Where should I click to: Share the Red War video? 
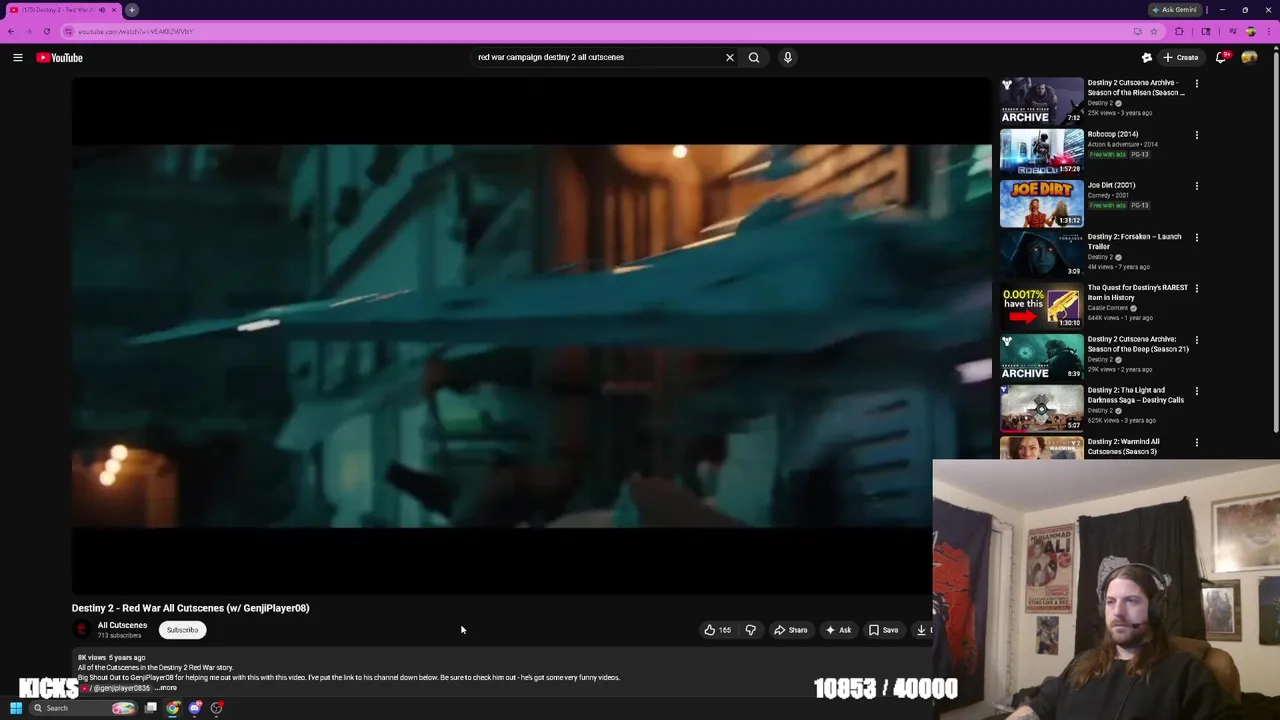790,630
